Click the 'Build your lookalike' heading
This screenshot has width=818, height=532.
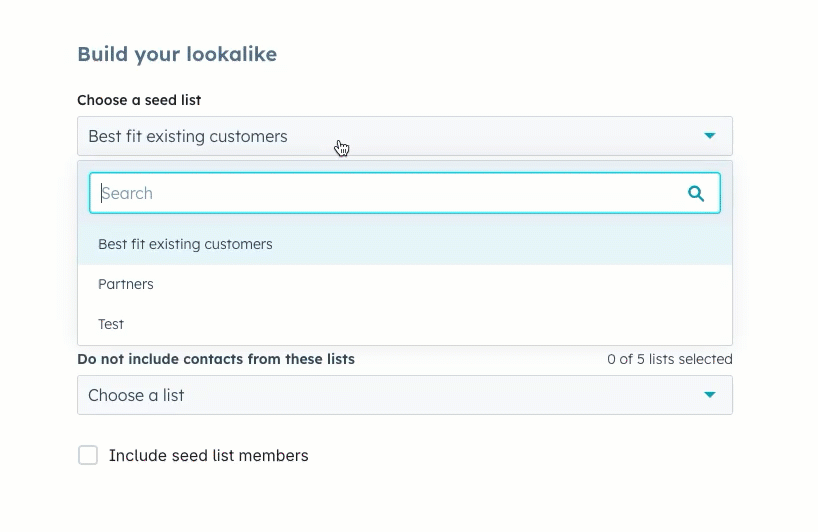coord(177,54)
